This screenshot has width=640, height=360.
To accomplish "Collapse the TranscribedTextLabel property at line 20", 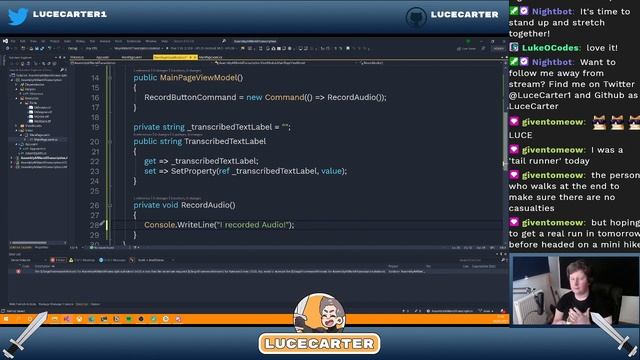I will (110, 142).
